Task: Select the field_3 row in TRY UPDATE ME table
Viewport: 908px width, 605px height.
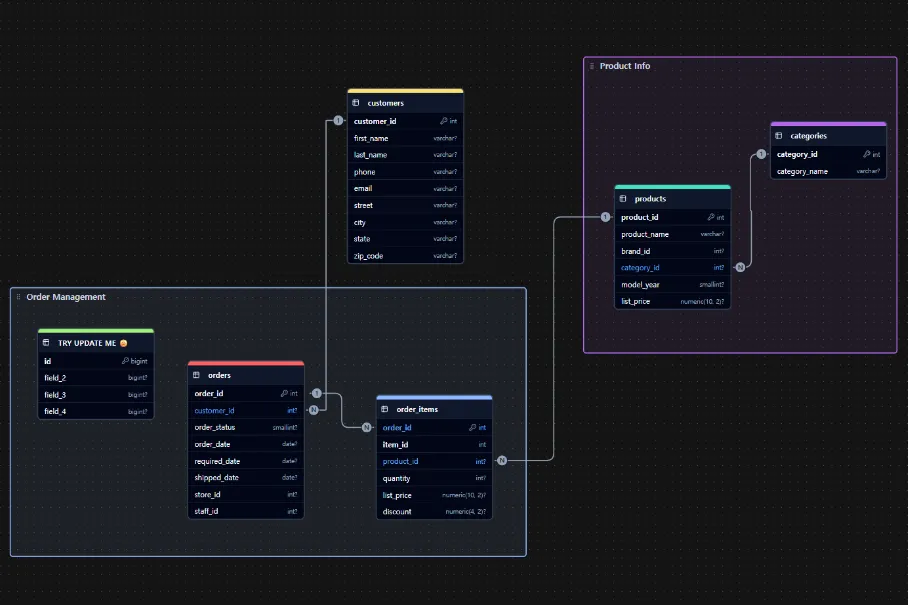Action: 55,395
